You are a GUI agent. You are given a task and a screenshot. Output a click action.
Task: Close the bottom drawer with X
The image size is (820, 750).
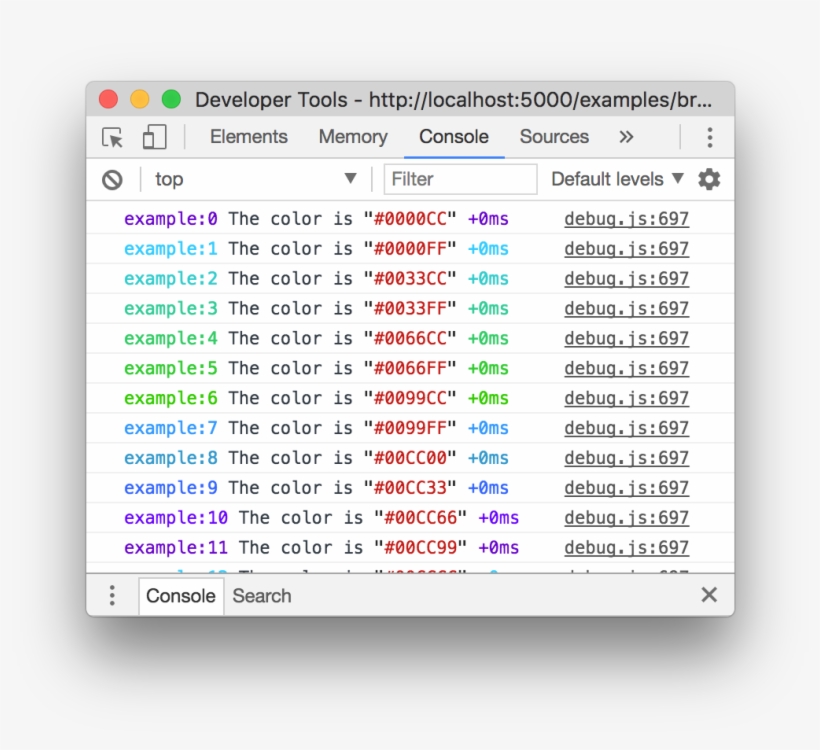coord(709,595)
